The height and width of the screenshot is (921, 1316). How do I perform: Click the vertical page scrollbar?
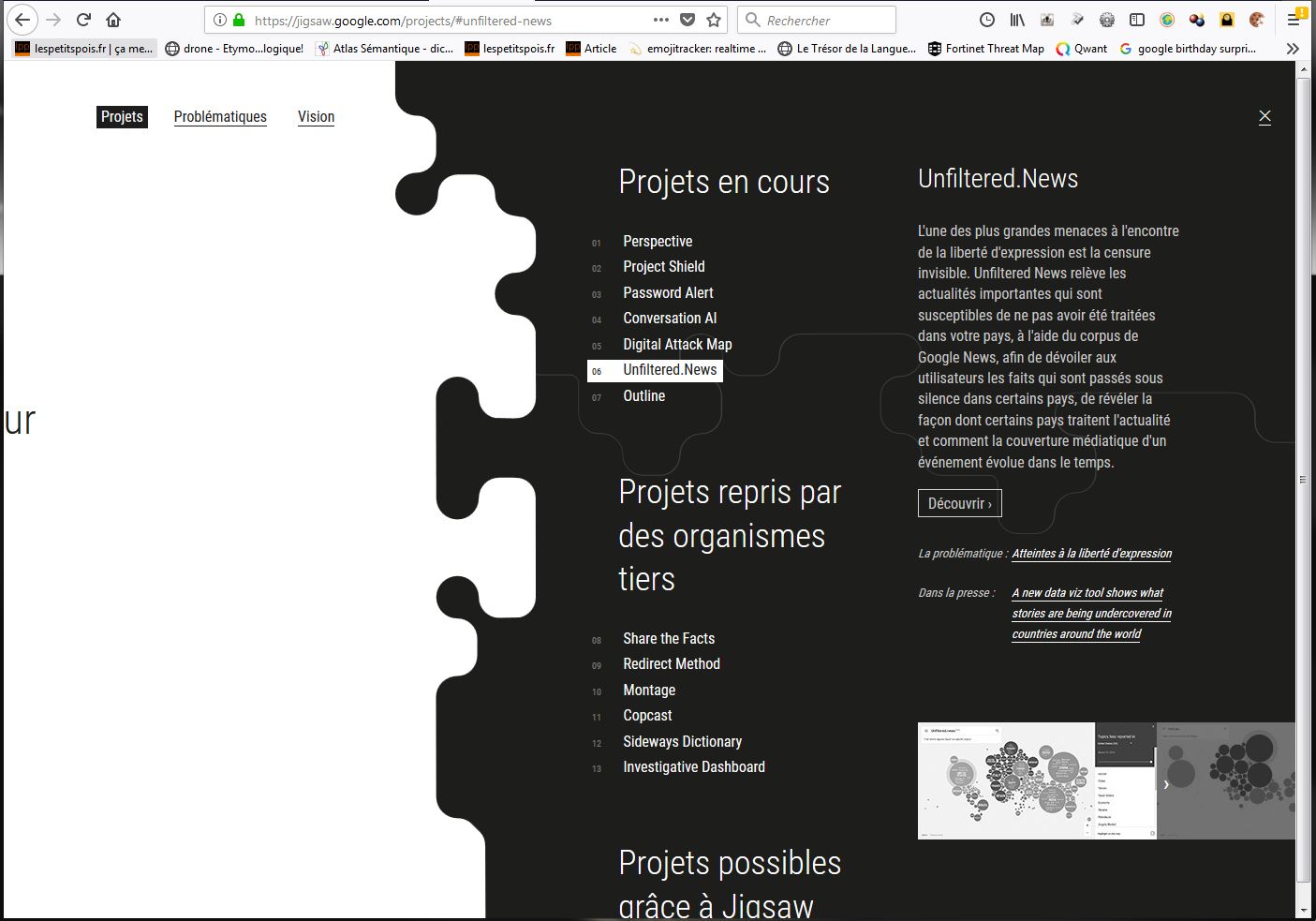1303,480
